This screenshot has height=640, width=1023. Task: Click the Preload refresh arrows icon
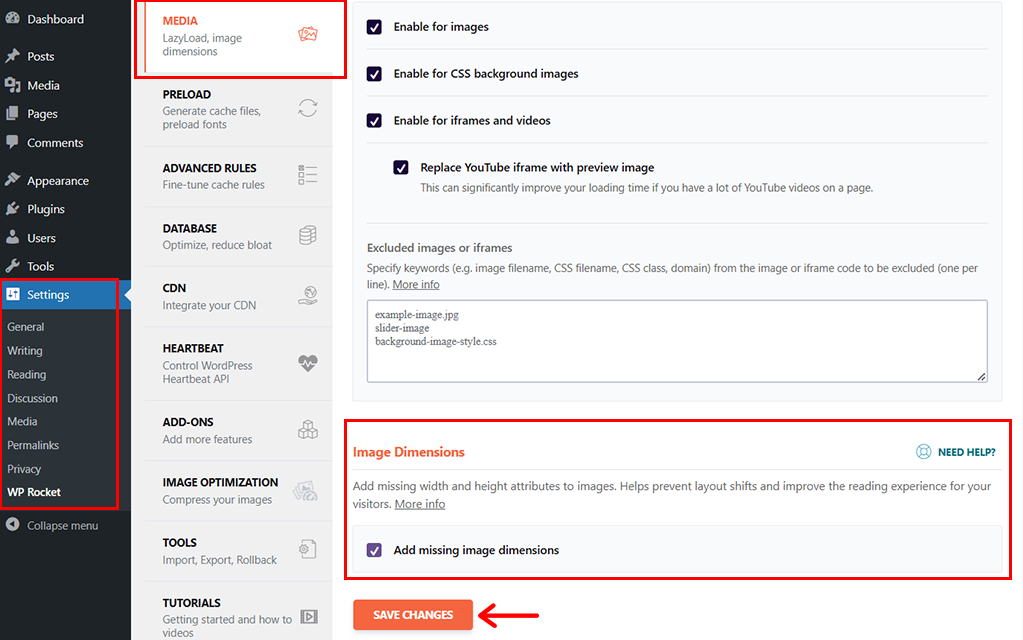[308, 108]
